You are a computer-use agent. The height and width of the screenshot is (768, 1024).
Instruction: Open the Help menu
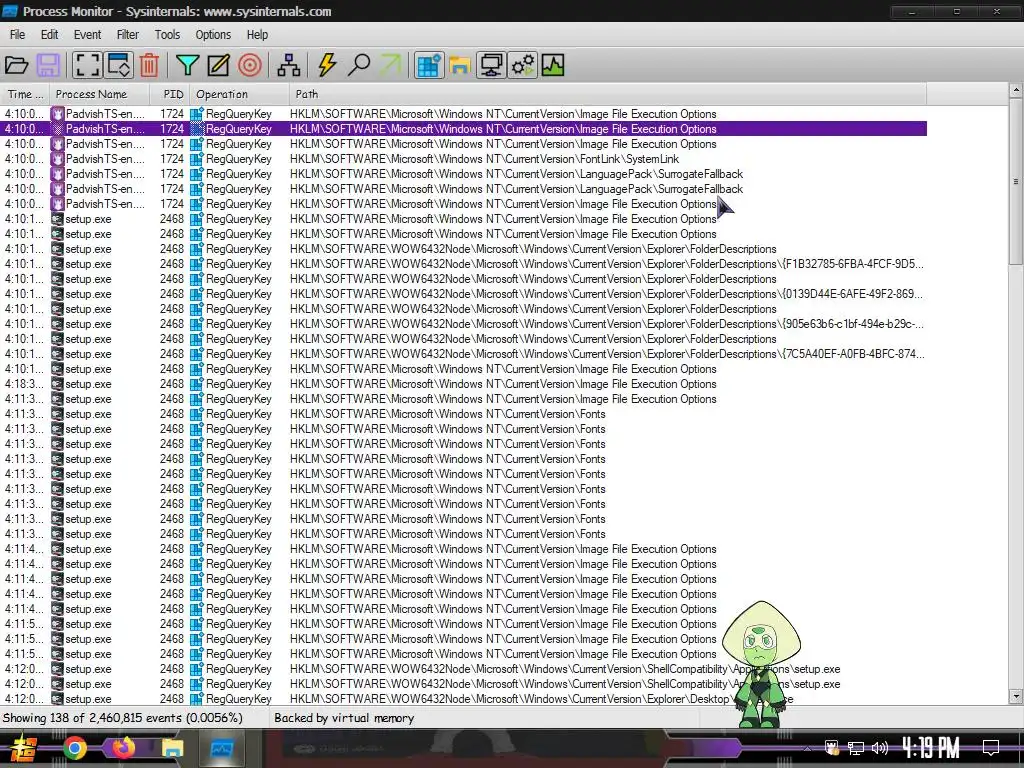point(257,35)
